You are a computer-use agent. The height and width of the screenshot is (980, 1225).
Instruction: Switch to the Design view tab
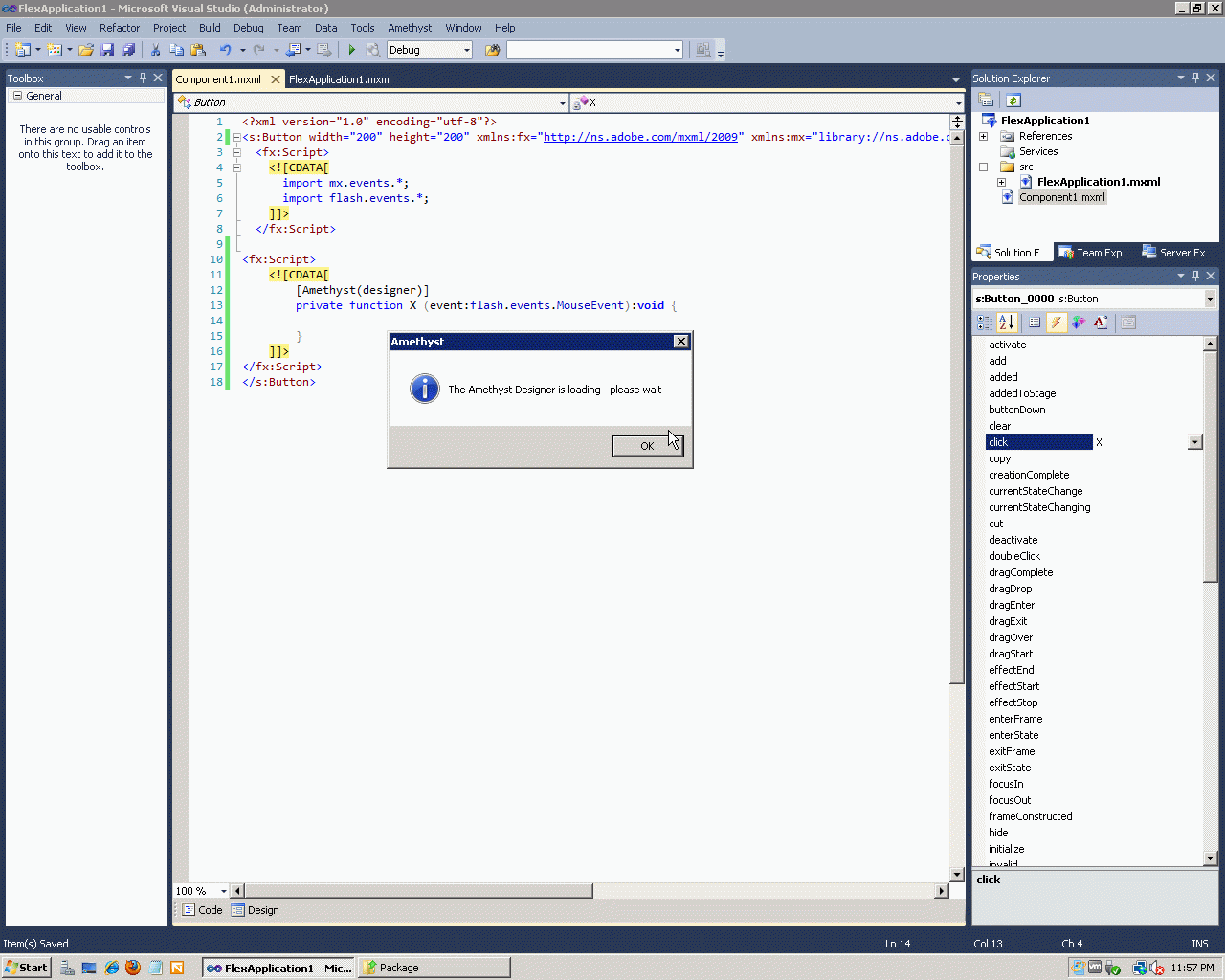(256, 910)
